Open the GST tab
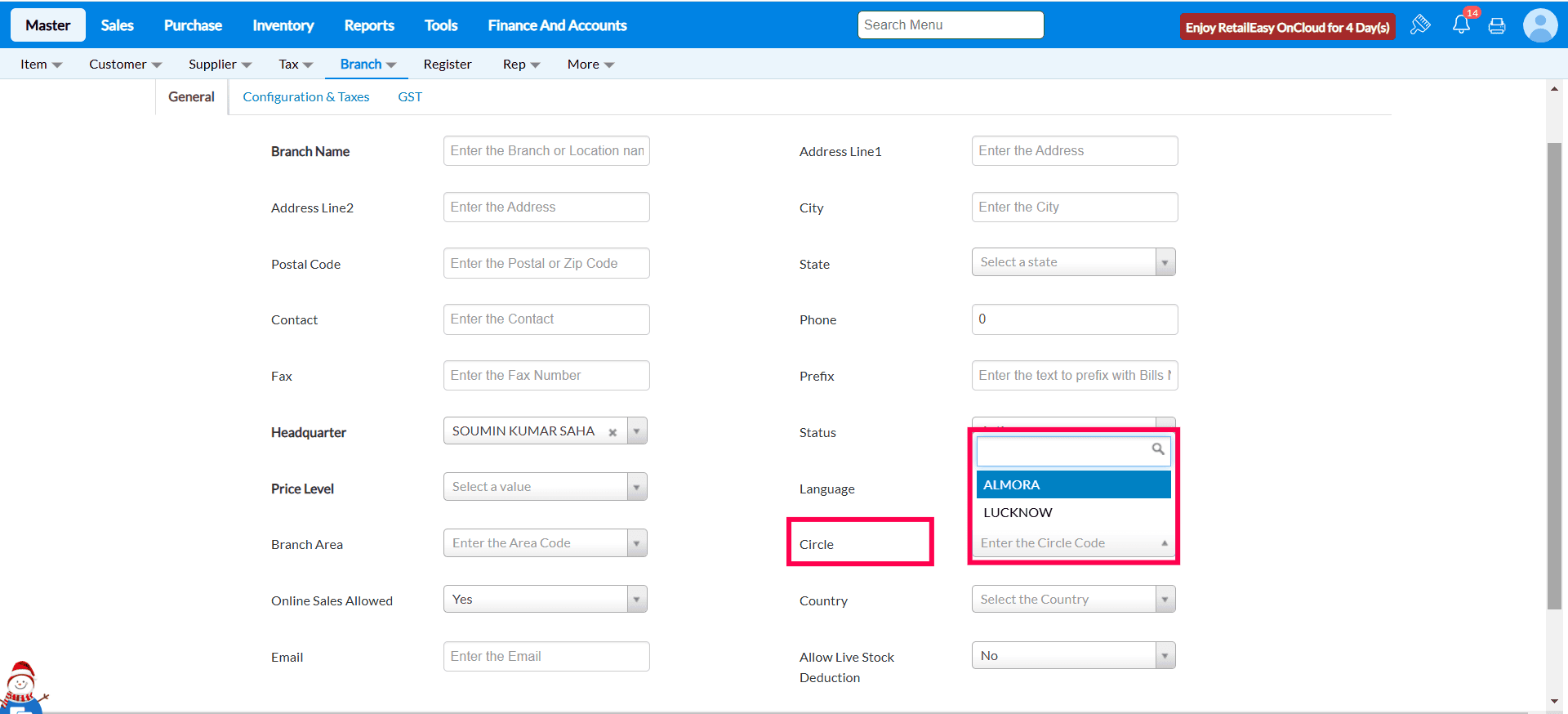This screenshot has height=714, width=1568. tap(410, 97)
